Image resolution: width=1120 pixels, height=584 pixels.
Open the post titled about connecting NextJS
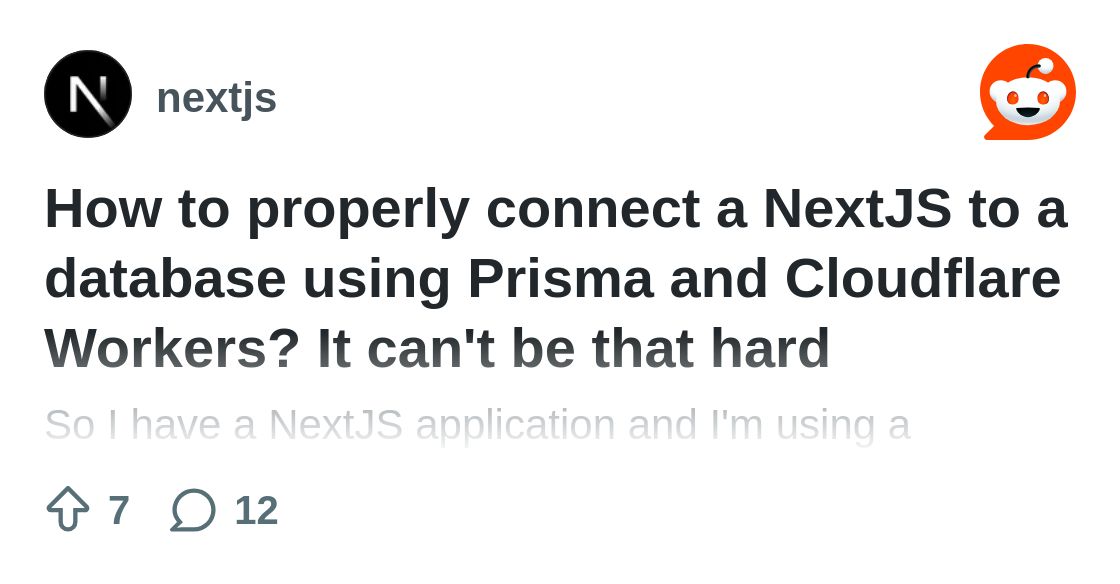pyautogui.click(x=555, y=278)
